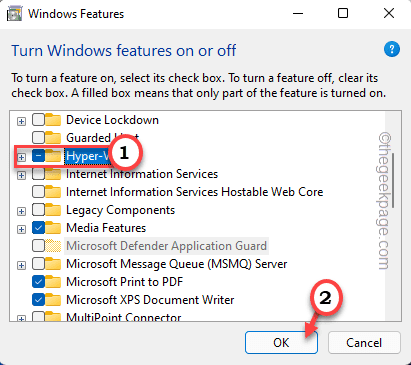Disable Microsoft Print to PDF checkbox
Viewport: 411px width, 365px height.
38,282
